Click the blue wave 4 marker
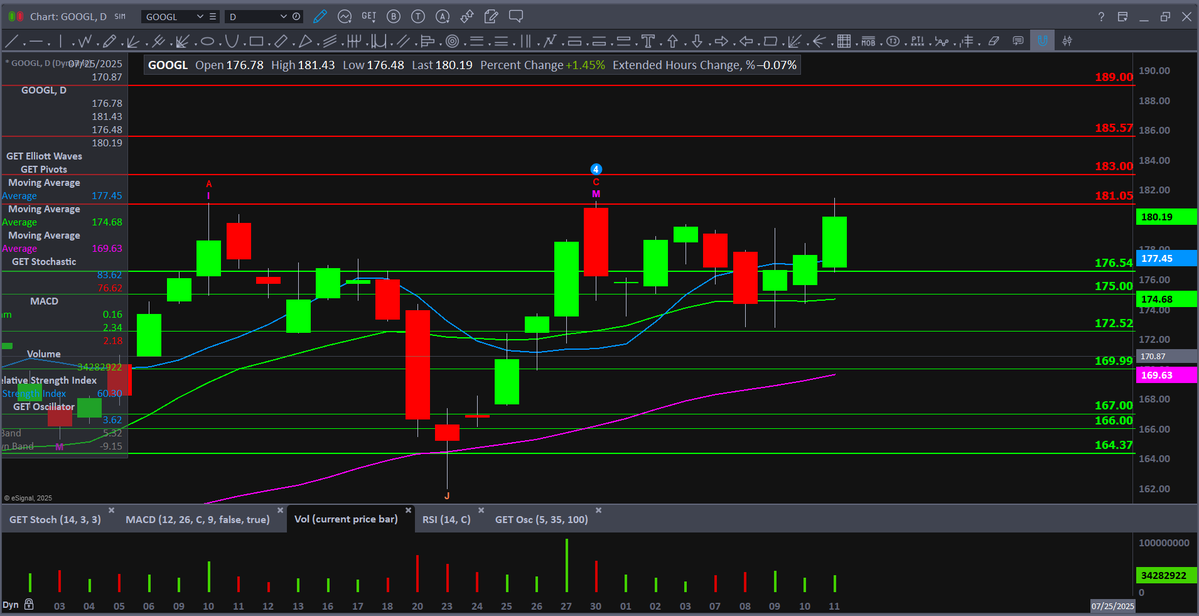Viewport: 1199px width, 616px height. (596, 169)
